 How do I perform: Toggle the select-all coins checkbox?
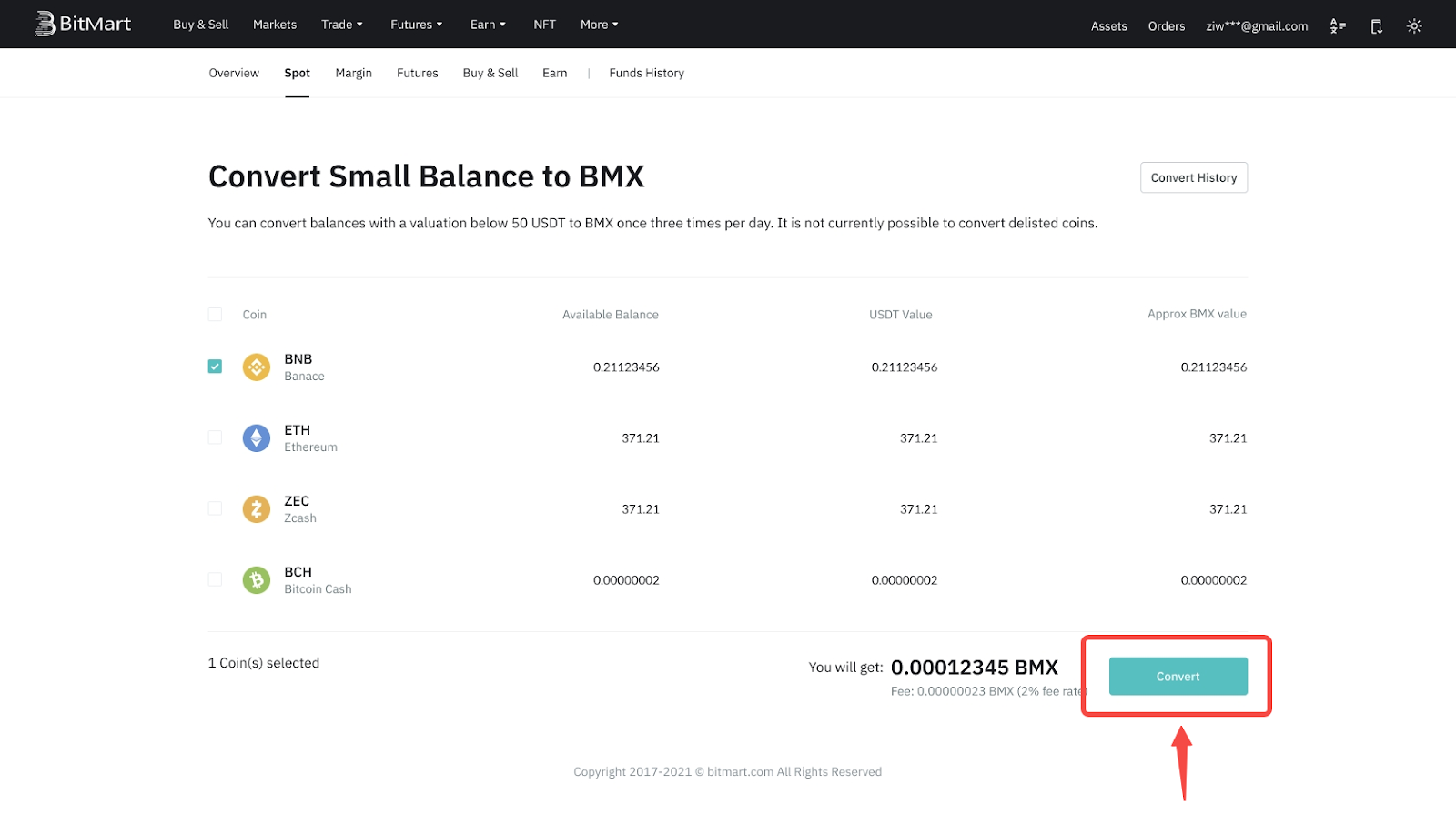(215, 315)
